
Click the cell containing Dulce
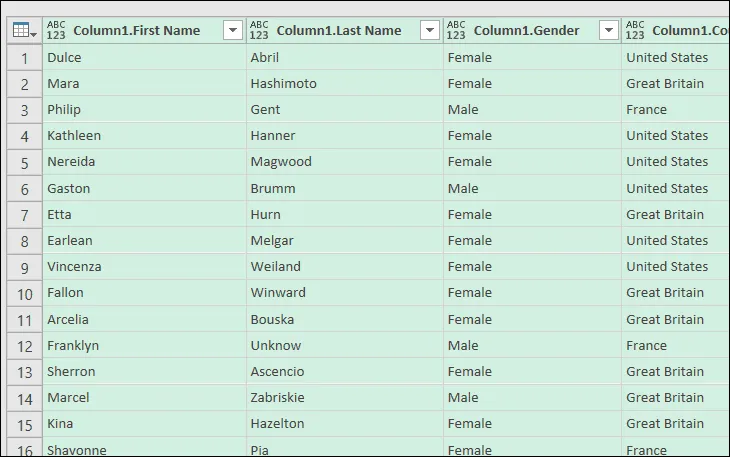64,58
